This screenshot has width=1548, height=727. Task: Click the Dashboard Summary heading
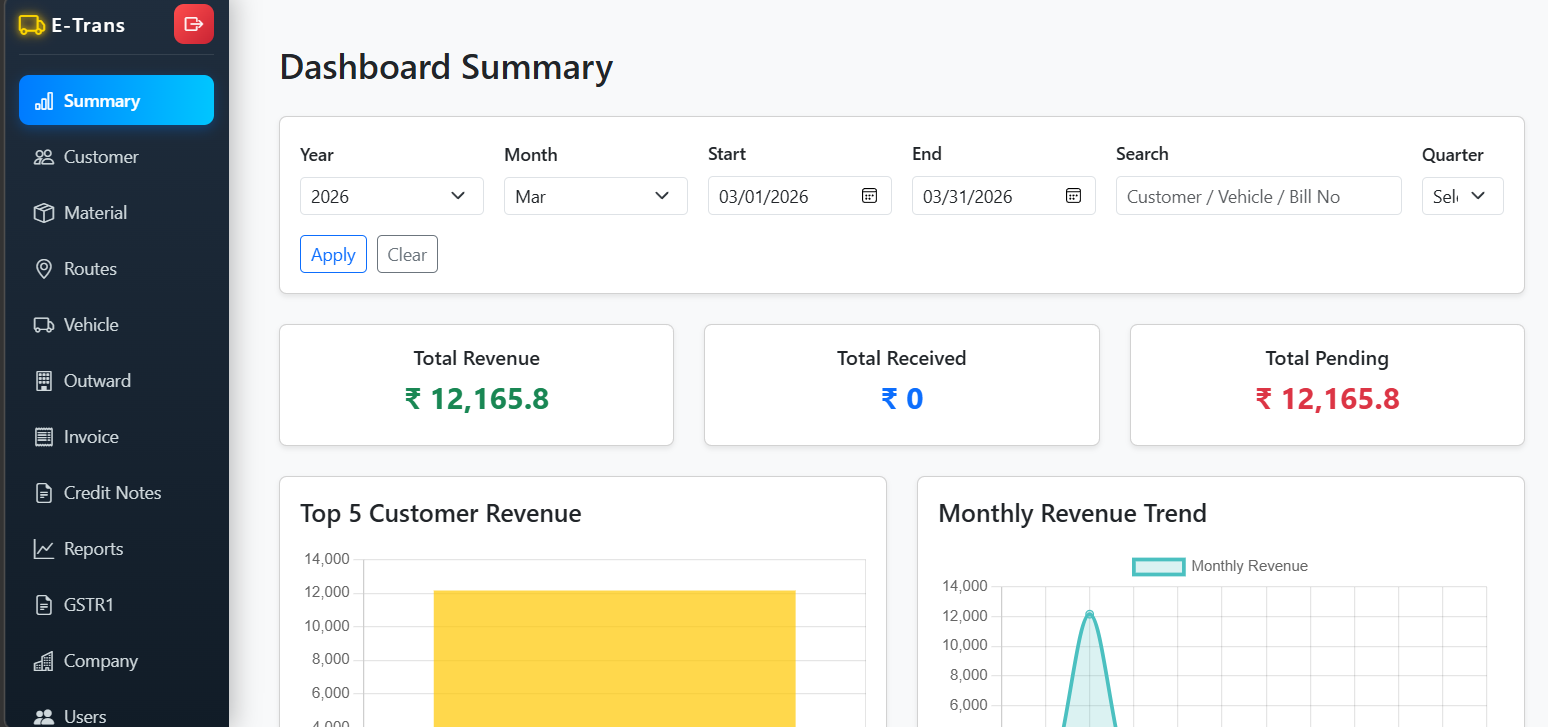(446, 67)
